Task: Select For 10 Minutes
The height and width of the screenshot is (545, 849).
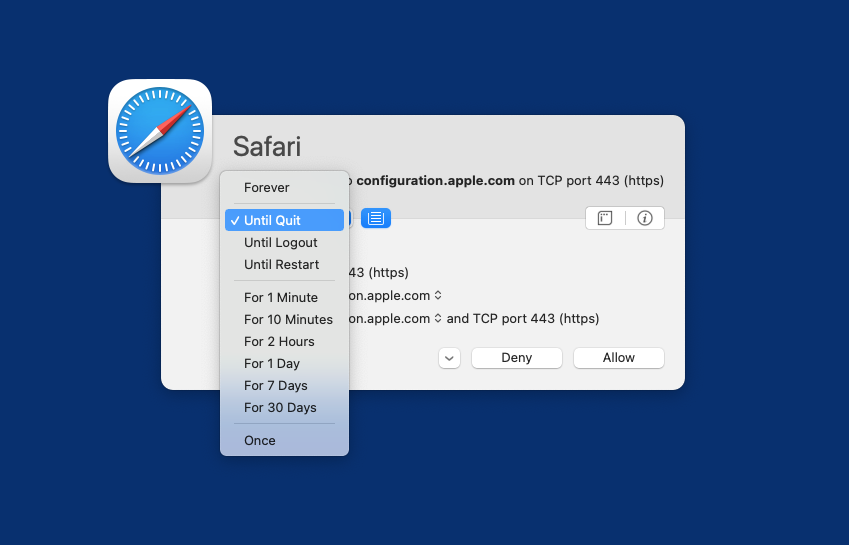Action: [x=284, y=320]
